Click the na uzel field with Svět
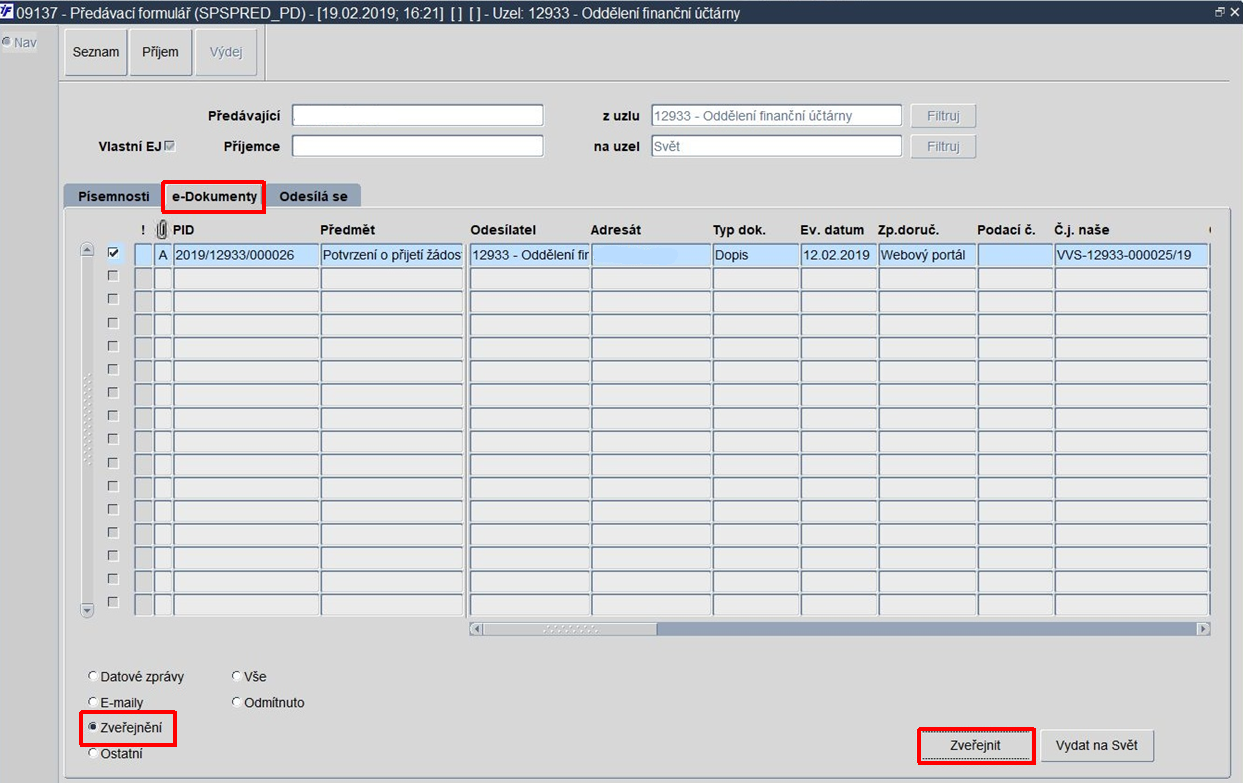The height and width of the screenshot is (783, 1243). (776, 146)
